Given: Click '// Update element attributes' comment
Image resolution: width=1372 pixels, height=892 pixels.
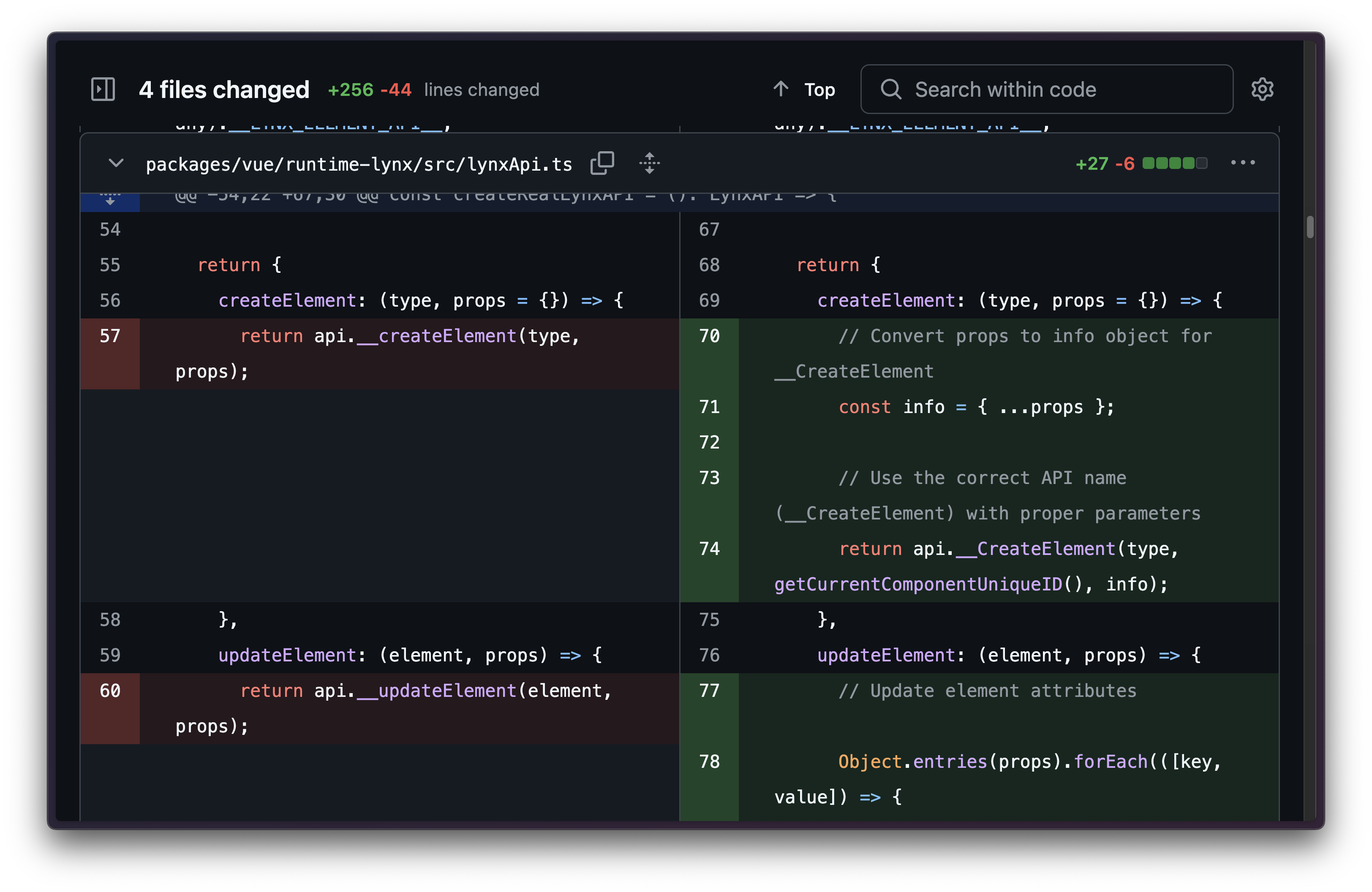Looking at the screenshot, I should [x=988, y=691].
